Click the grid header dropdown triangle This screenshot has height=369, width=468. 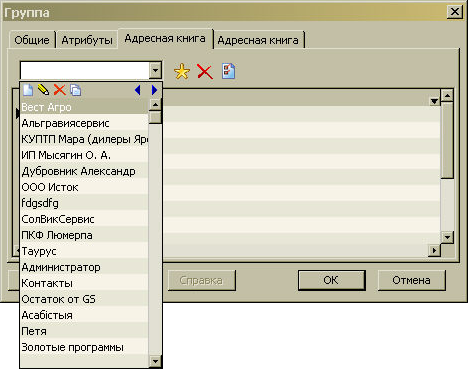434,101
